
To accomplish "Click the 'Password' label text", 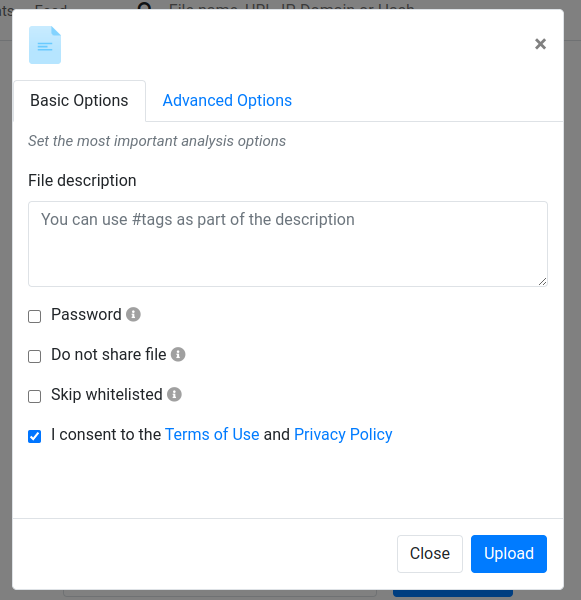I will click(86, 315).
